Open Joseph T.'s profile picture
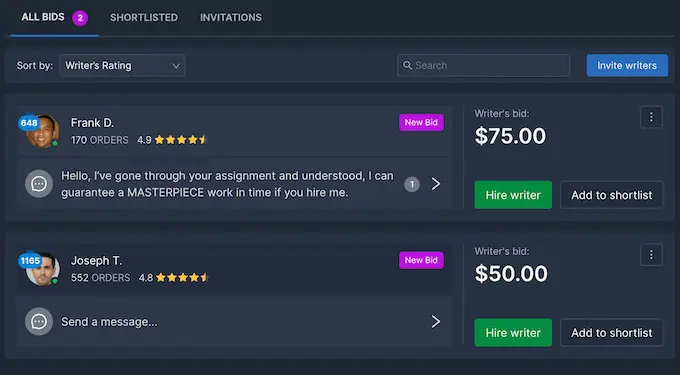680x375 pixels. pos(42,269)
